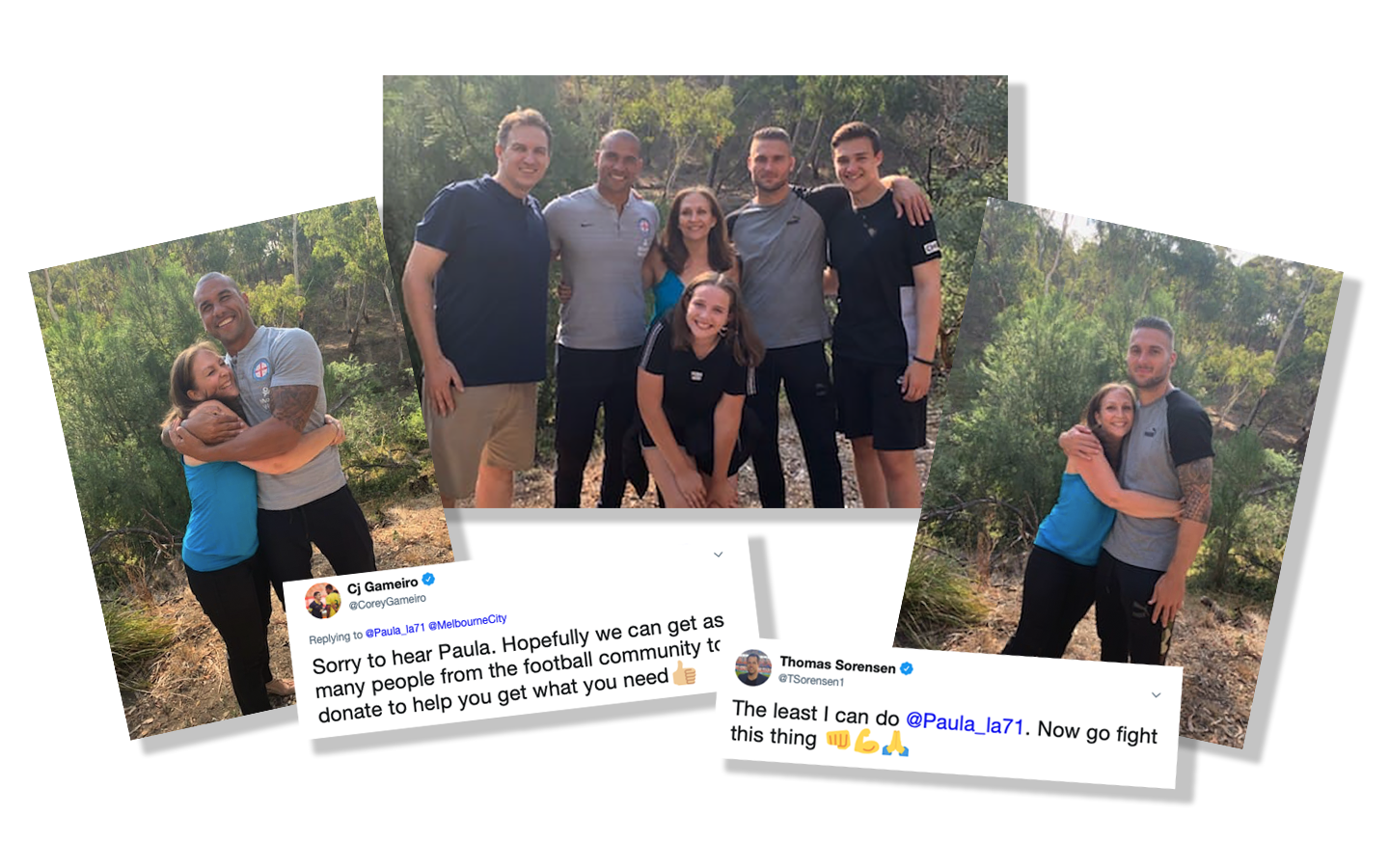1389x868 pixels.
Task: Click the verified badge next to Cj Gameiro
Action: pyautogui.click(x=429, y=580)
